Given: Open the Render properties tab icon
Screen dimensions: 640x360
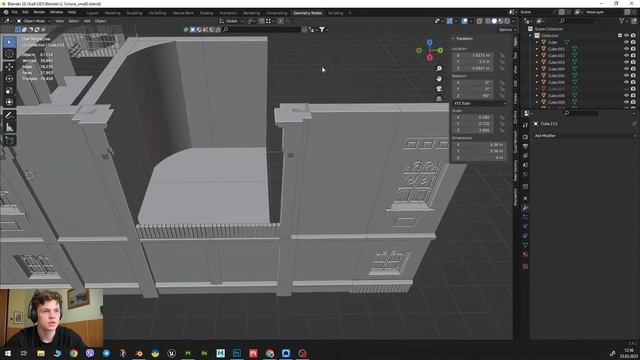Looking at the screenshot, I should point(525,137).
